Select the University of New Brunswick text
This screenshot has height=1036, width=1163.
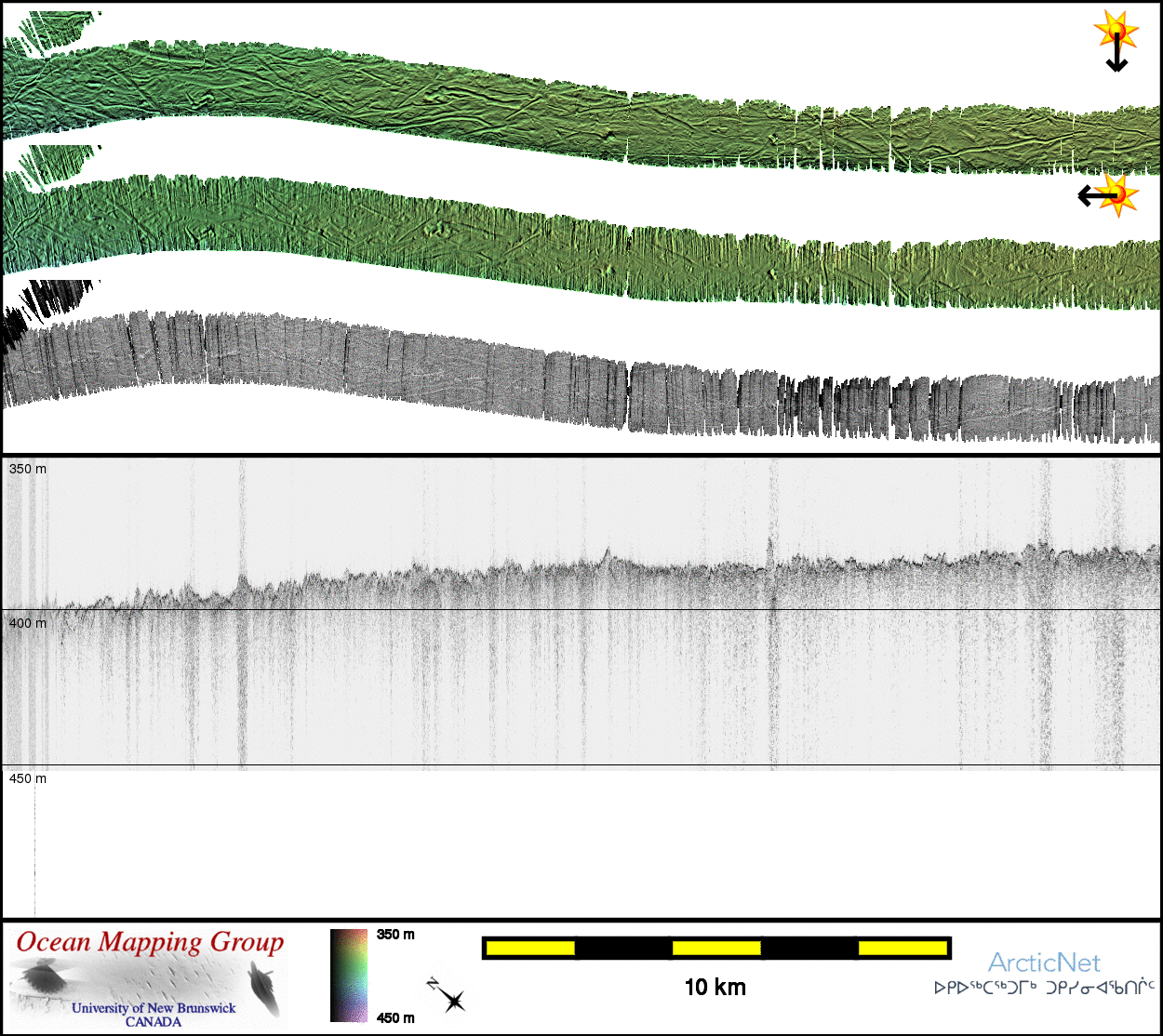click(154, 1008)
